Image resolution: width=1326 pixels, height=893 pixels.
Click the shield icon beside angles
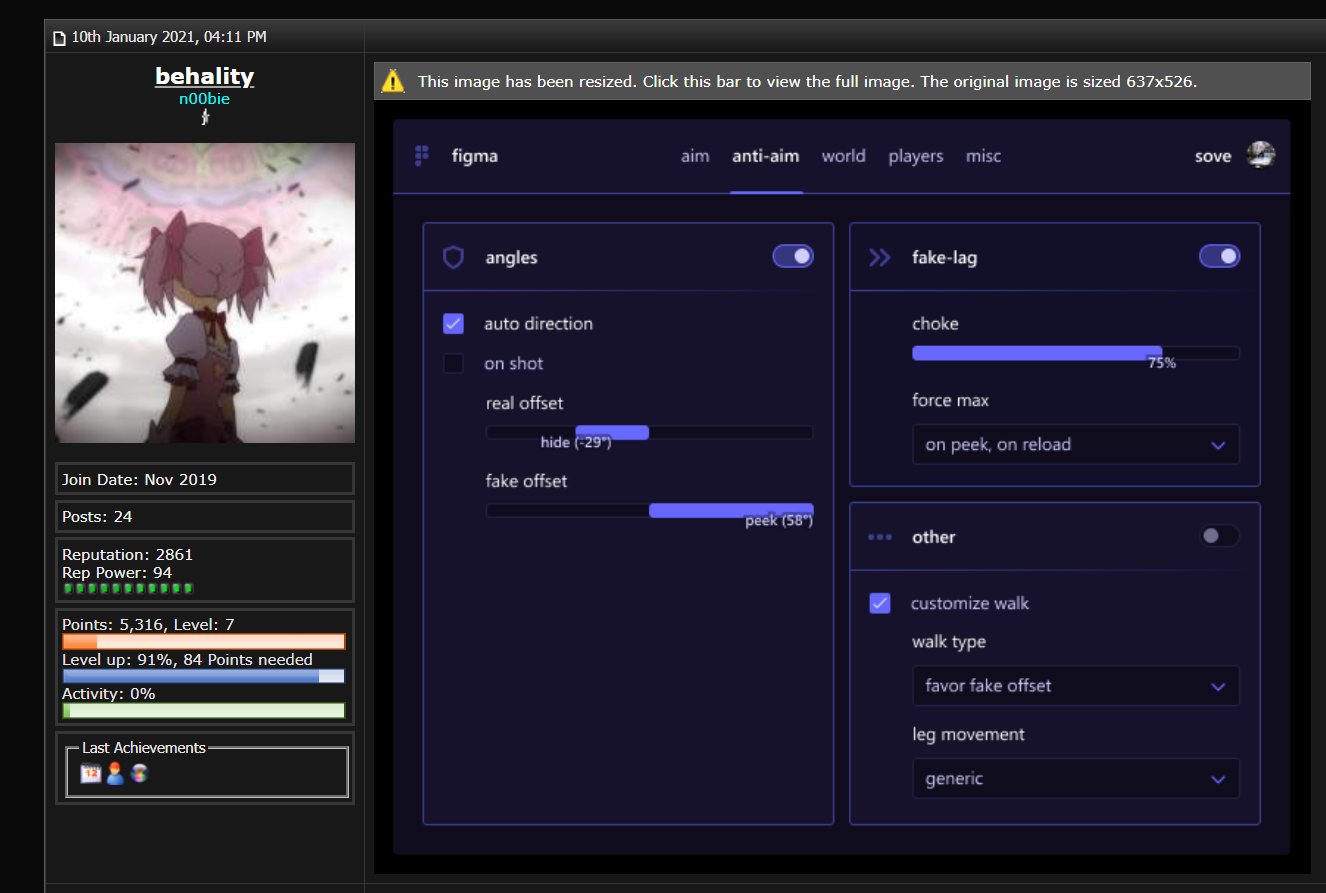(x=453, y=258)
